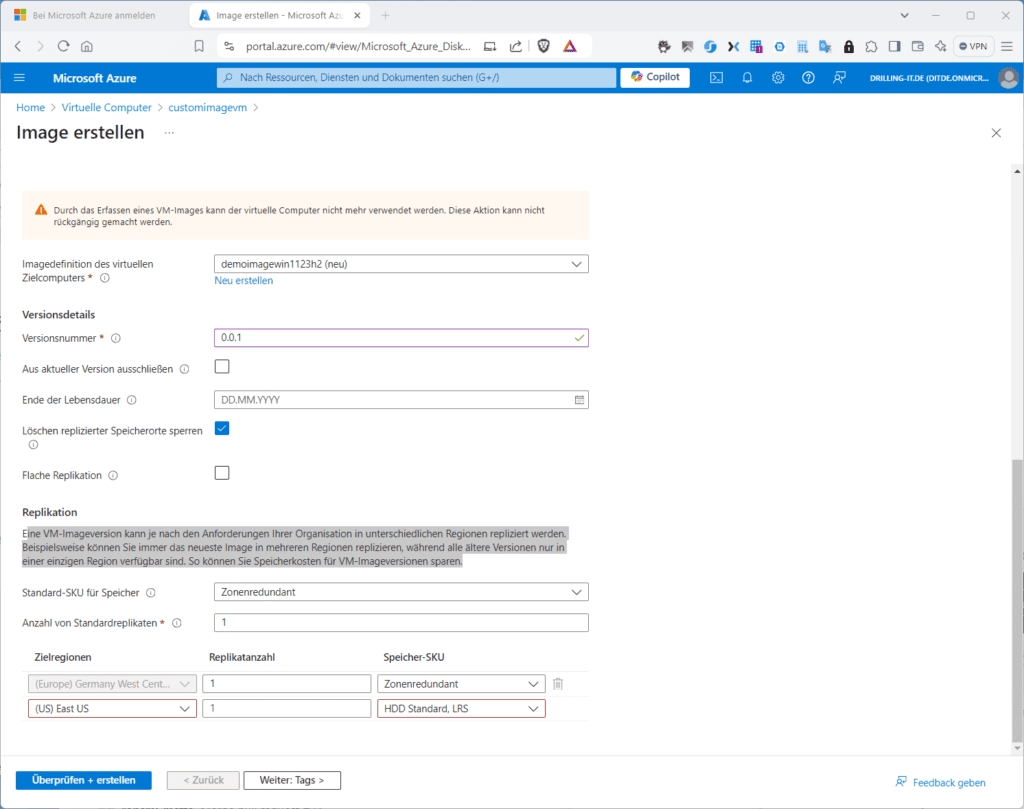Close the Image erstellen blade

click(x=996, y=133)
